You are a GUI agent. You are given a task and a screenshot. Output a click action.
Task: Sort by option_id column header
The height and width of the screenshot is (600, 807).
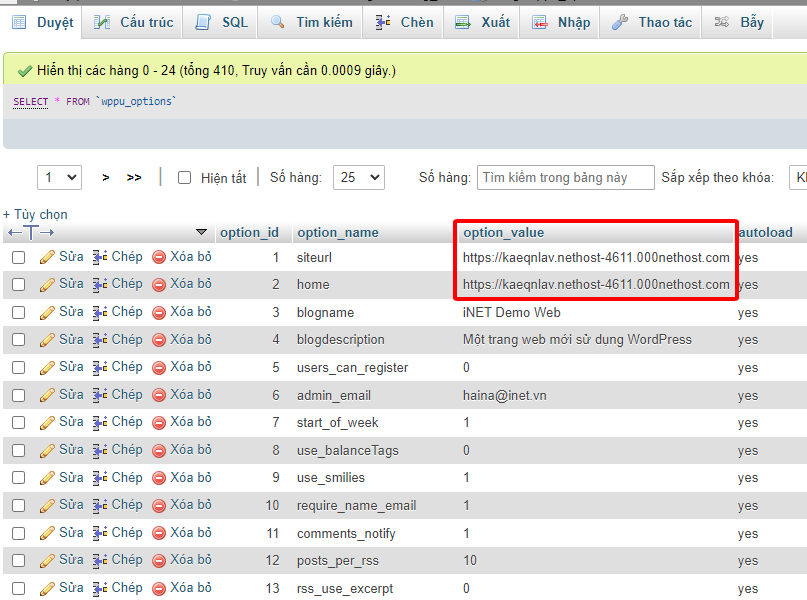tap(249, 233)
